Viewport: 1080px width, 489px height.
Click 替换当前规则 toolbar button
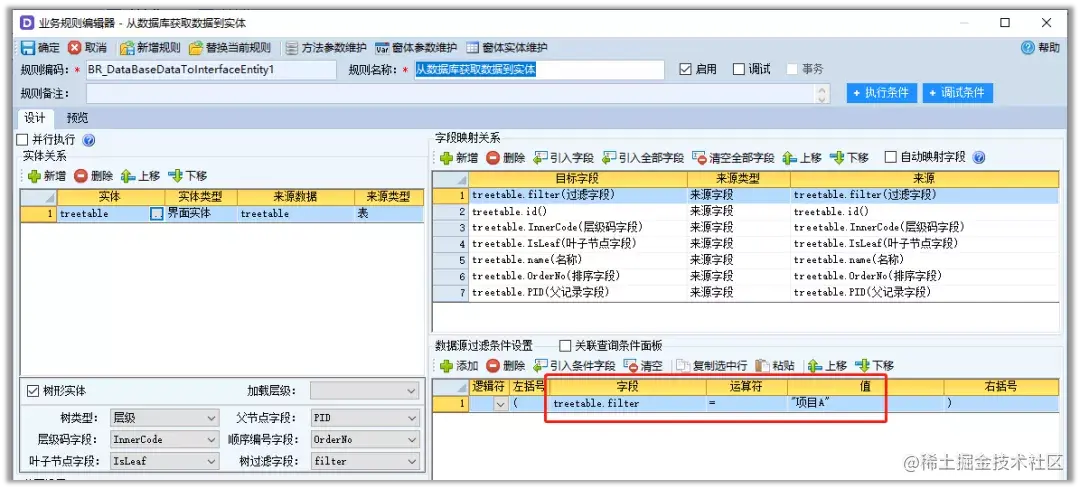[x=229, y=48]
